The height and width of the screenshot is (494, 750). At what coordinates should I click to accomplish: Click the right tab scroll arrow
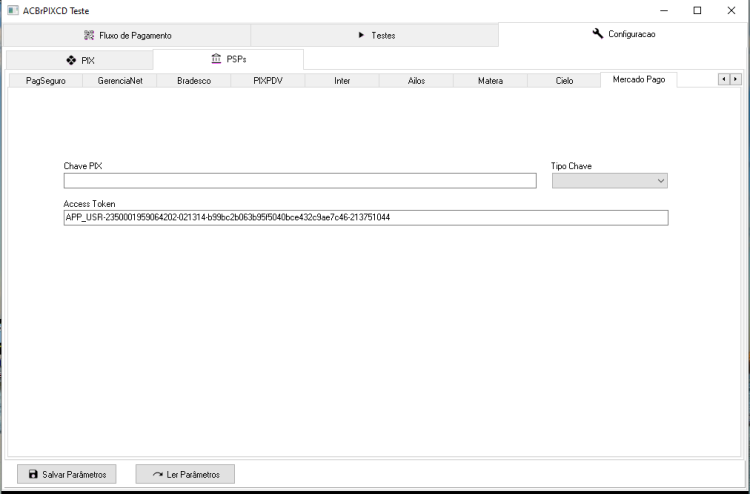click(x=735, y=79)
